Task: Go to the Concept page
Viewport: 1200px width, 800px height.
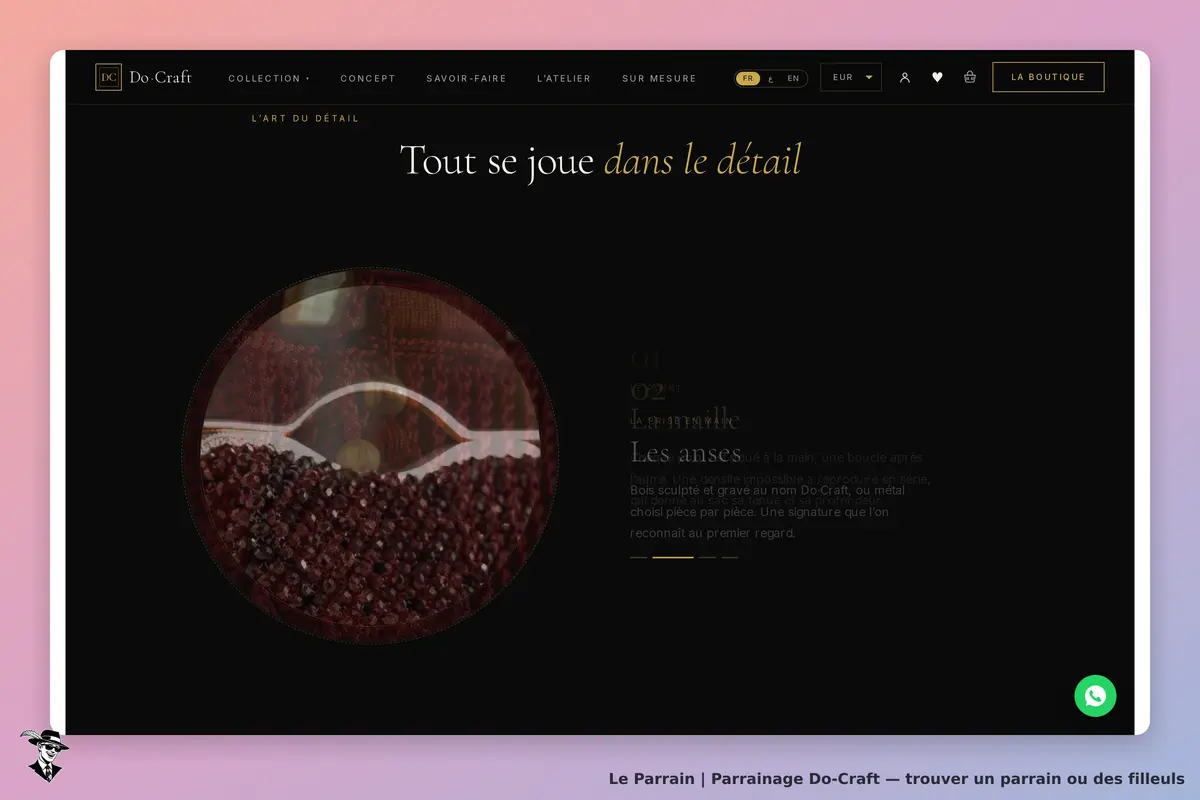Action: point(368,78)
